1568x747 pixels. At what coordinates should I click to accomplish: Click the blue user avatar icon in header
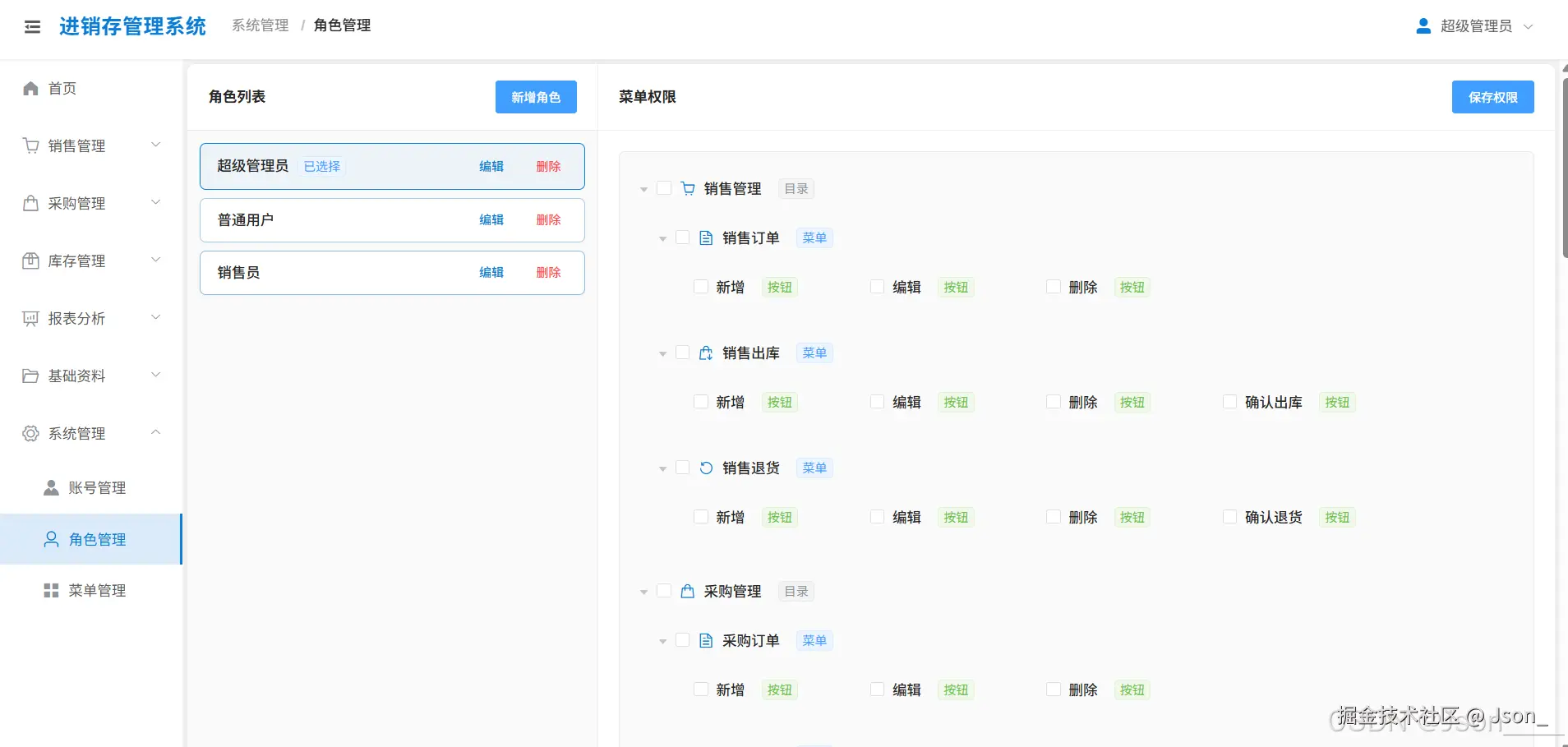[1423, 26]
